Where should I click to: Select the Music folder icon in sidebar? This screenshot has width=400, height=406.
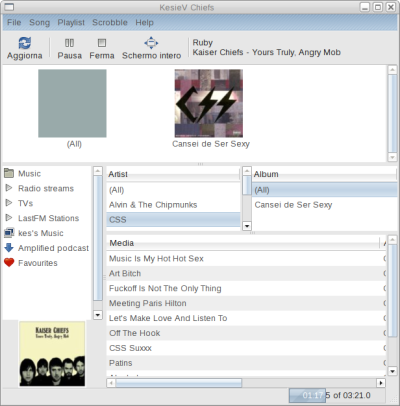[9, 173]
